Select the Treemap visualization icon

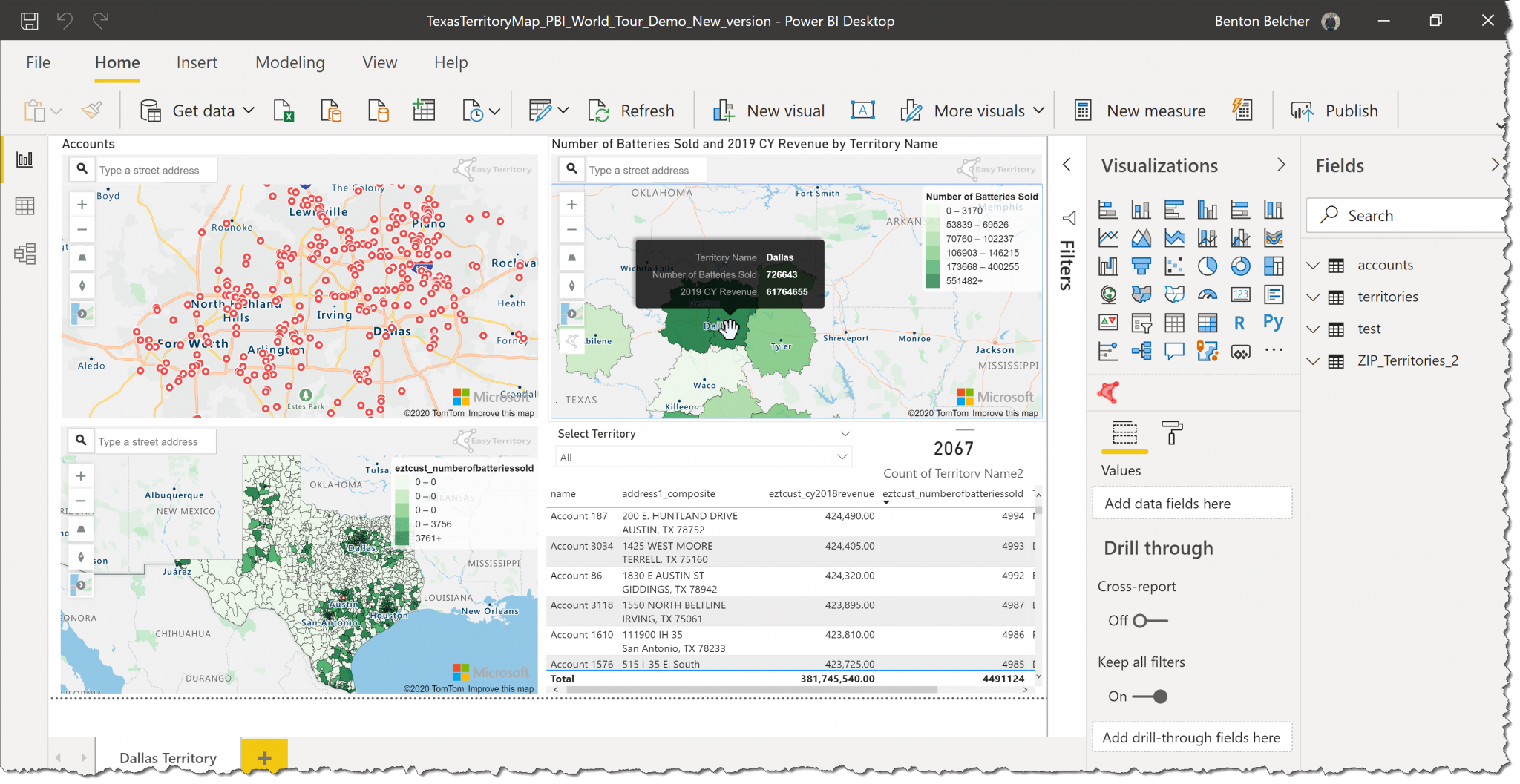tap(1274, 266)
